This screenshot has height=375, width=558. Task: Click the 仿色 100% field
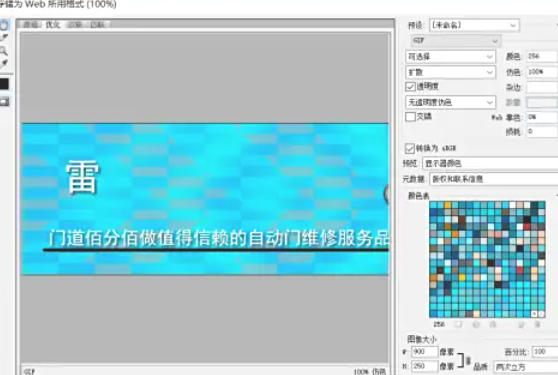coord(542,72)
